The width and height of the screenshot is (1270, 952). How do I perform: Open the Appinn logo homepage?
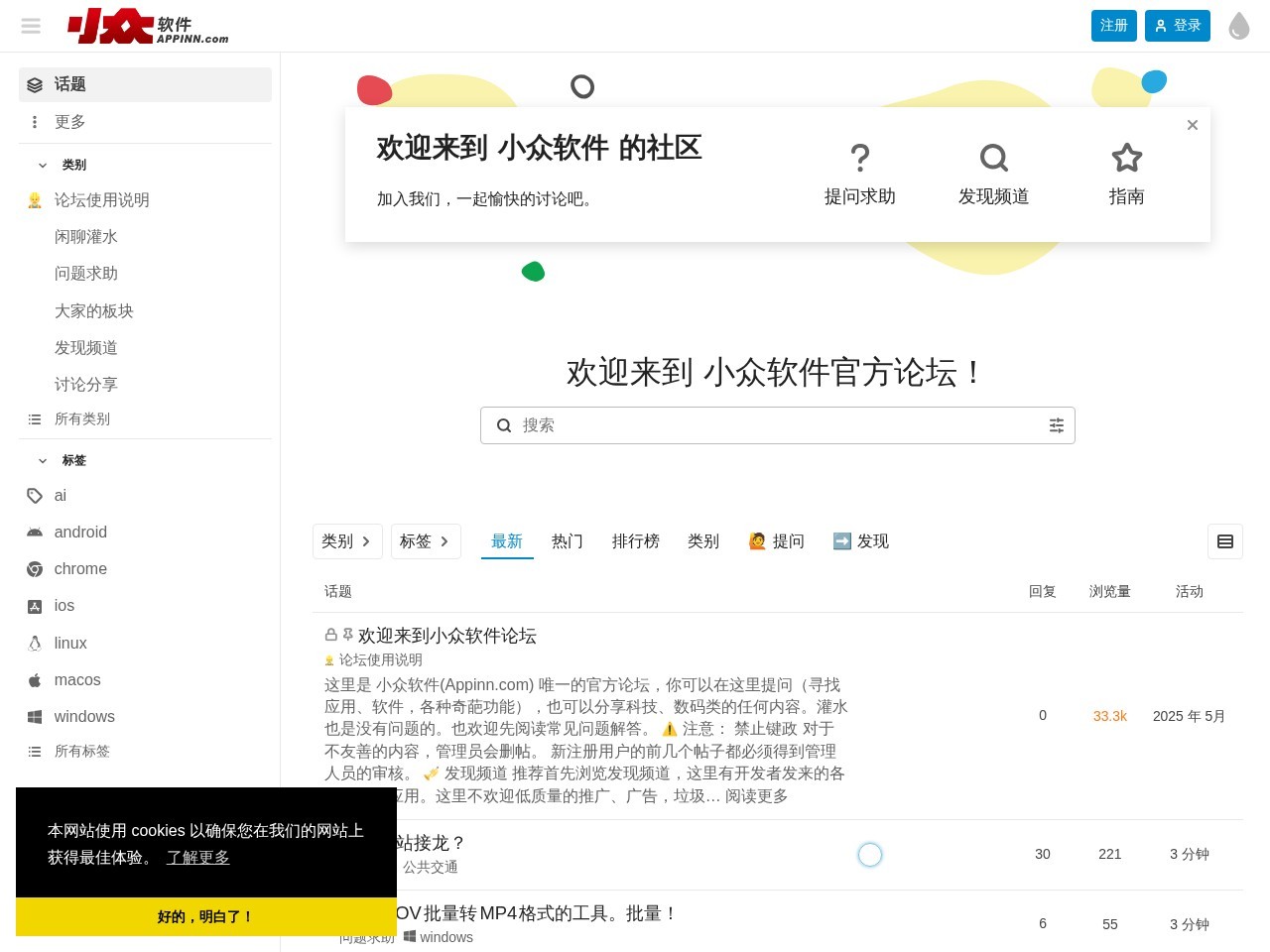pos(148,26)
